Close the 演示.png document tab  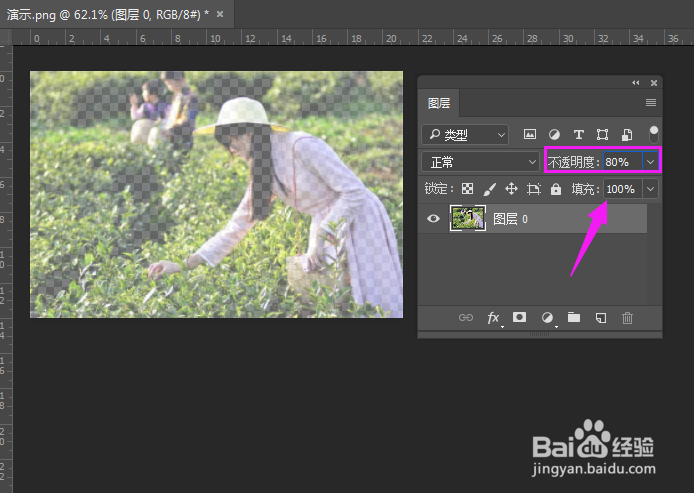pyautogui.click(x=220, y=15)
